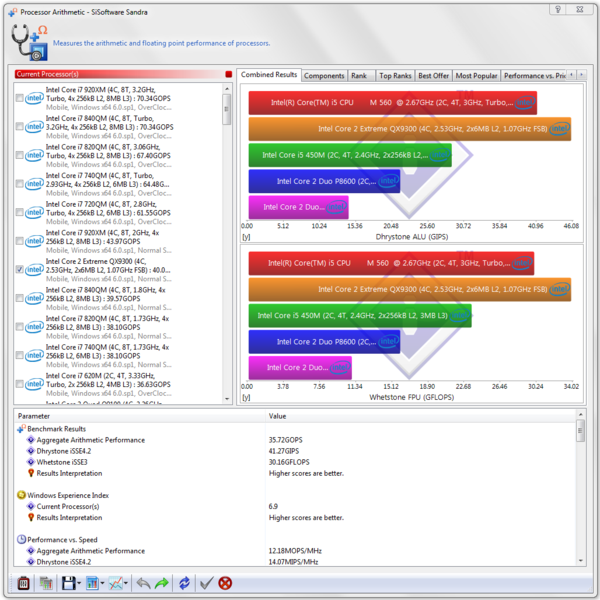600x600 pixels.
Task: Open the Most Popular tab
Action: (x=476, y=76)
